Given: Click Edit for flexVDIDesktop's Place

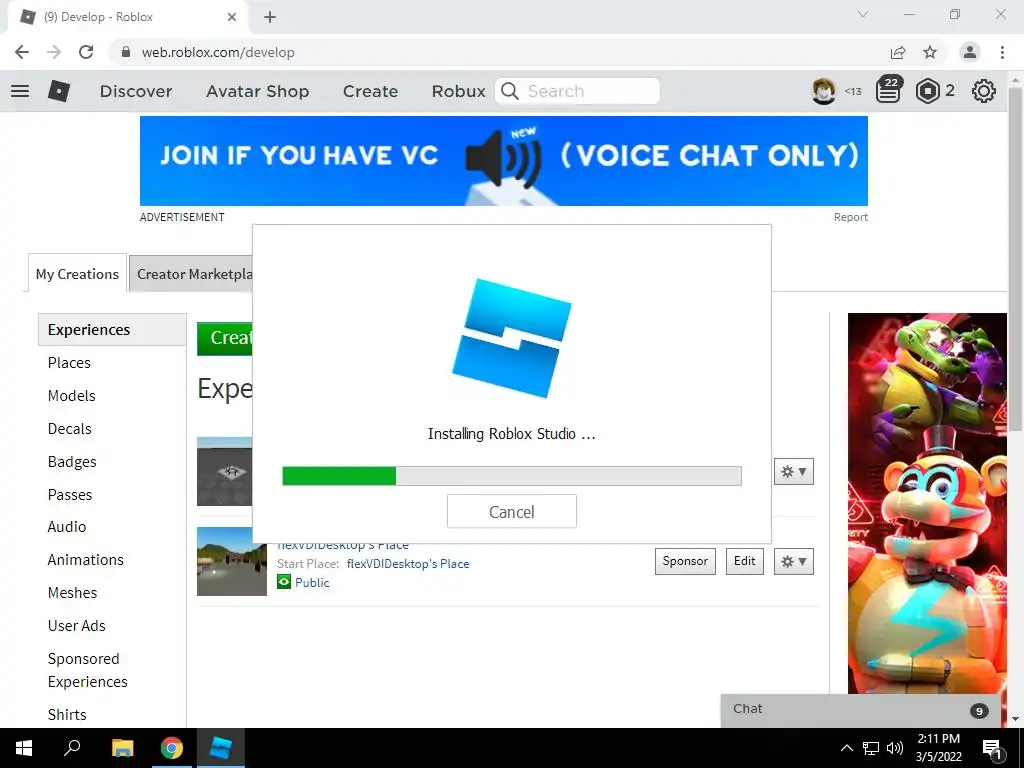Looking at the screenshot, I should coord(744,561).
